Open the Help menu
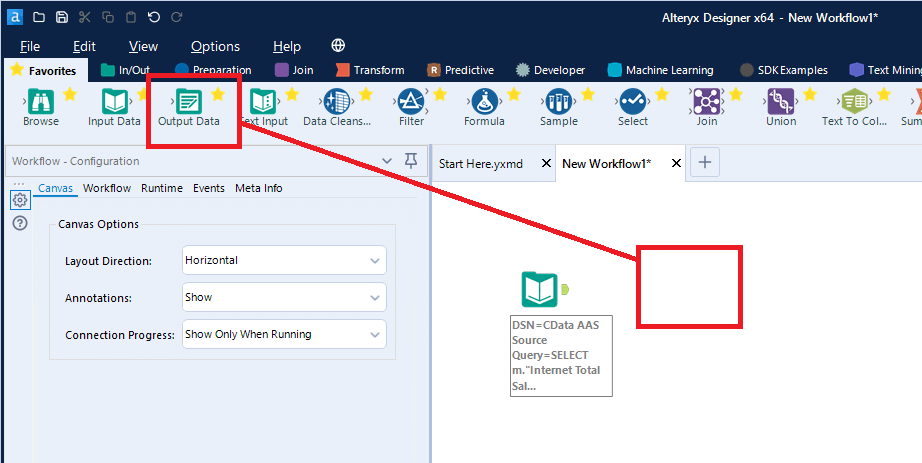Viewport: 922px width, 463px height. pos(287,46)
